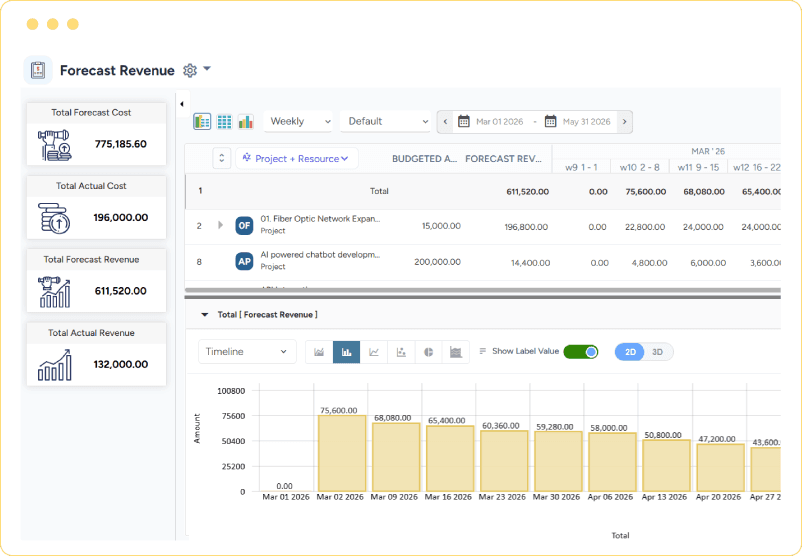The image size is (802, 556).
Task: Click the OF project badge
Action: (x=244, y=226)
